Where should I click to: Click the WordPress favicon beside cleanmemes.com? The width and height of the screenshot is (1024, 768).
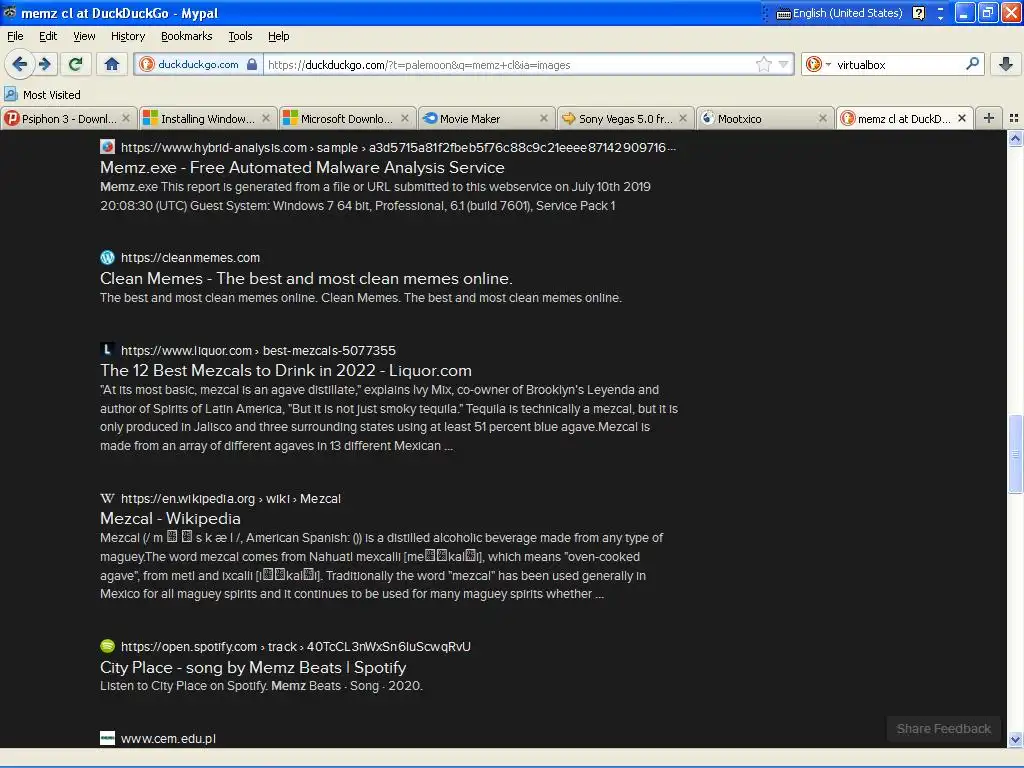[108, 257]
